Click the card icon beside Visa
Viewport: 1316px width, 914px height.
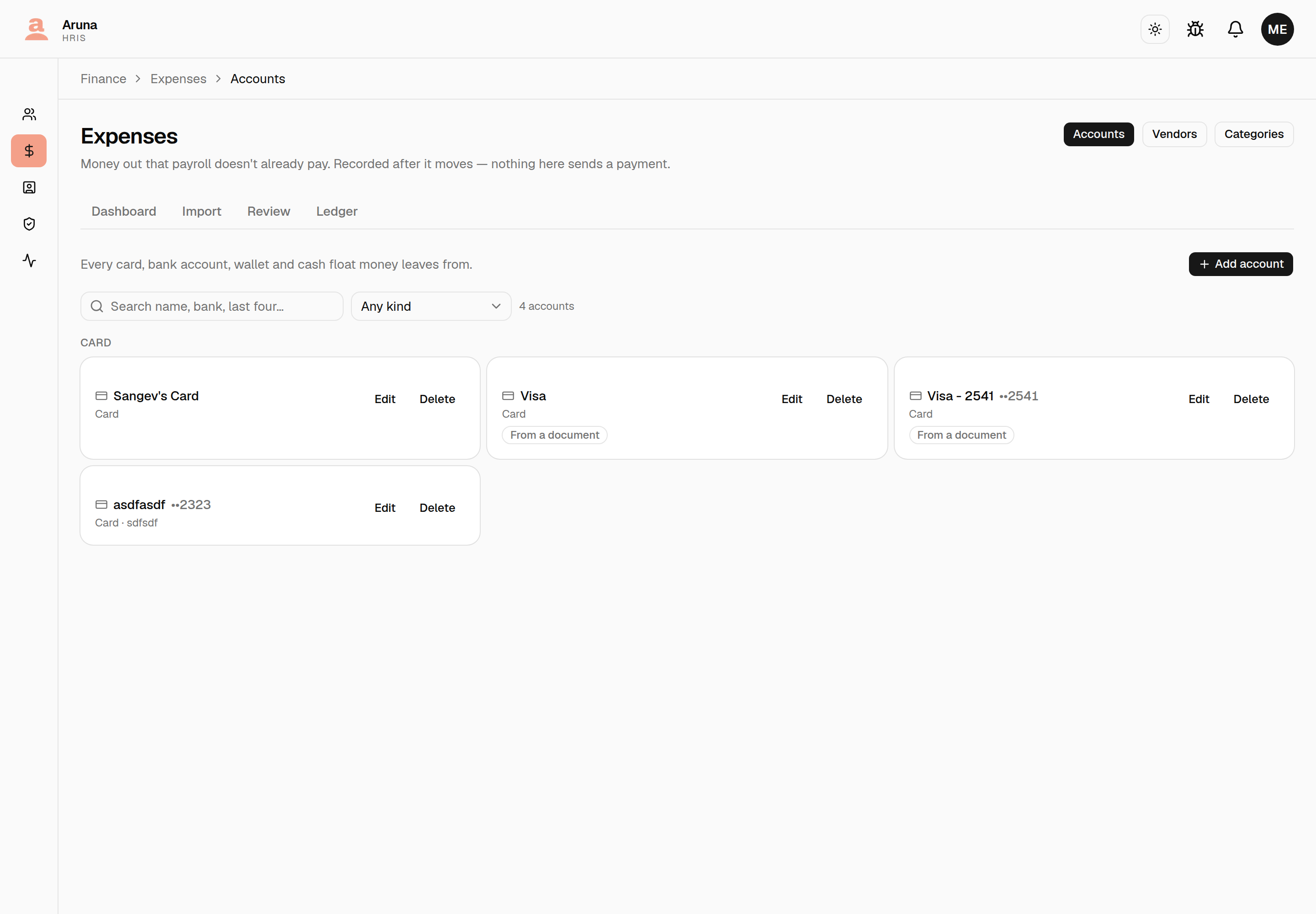pos(508,396)
